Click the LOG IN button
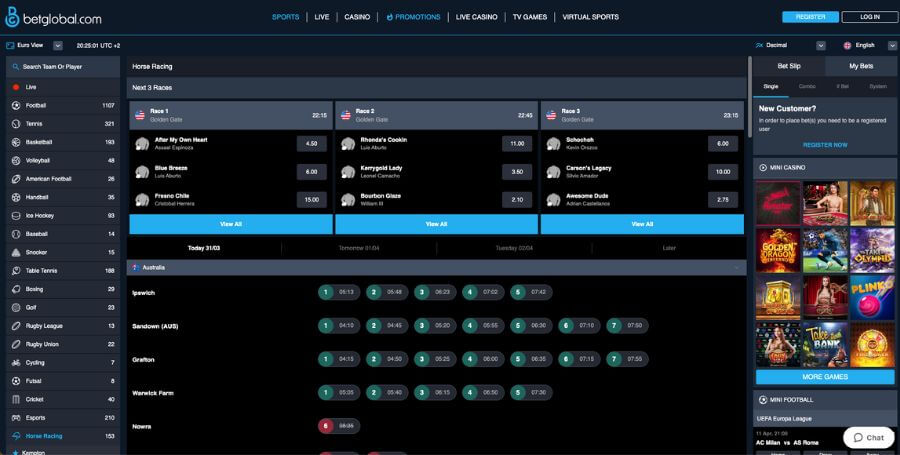 click(x=870, y=17)
